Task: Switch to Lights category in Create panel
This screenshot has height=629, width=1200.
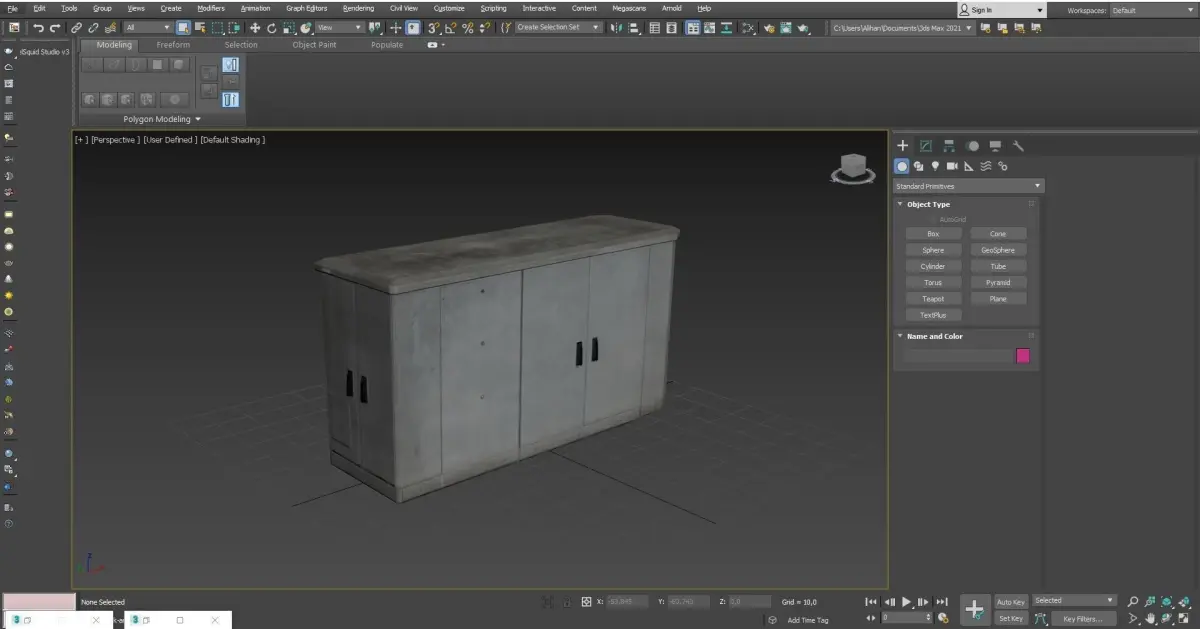Action: (x=935, y=166)
